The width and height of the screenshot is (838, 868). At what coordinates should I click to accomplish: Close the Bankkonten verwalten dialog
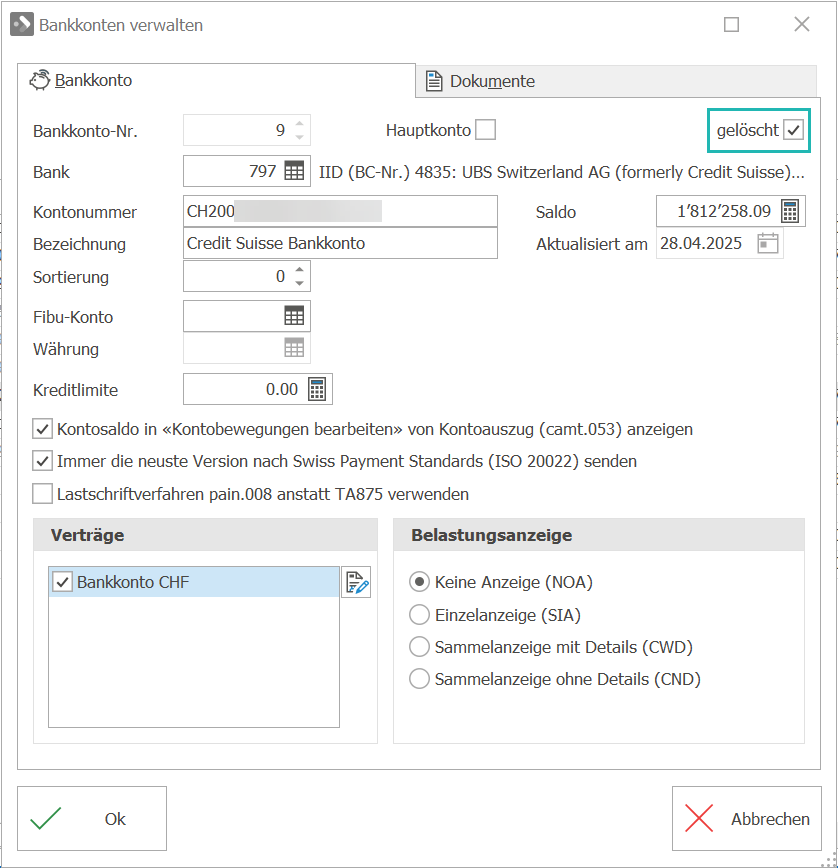point(801,24)
